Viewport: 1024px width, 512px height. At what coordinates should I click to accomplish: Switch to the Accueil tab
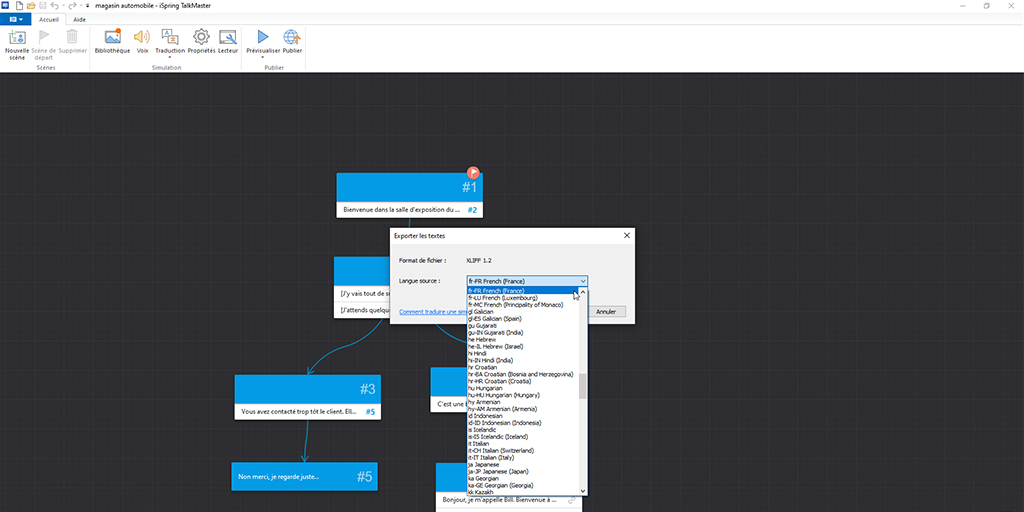pos(49,20)
